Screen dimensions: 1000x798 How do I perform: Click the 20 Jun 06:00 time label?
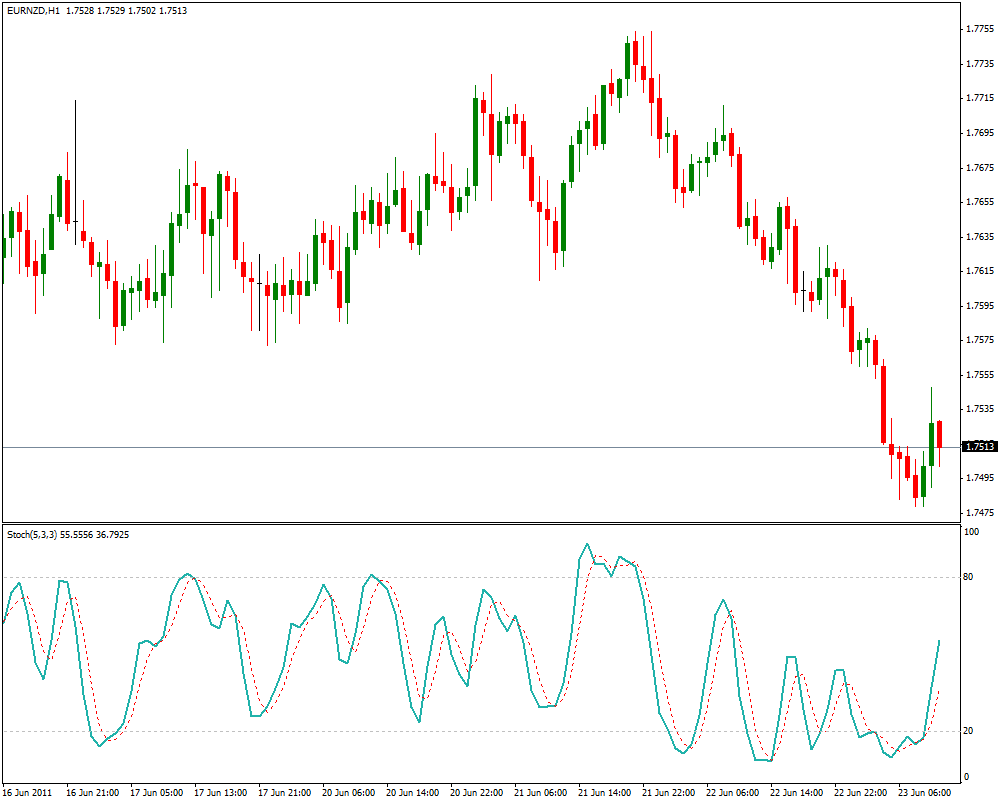(x=349, y=792)
